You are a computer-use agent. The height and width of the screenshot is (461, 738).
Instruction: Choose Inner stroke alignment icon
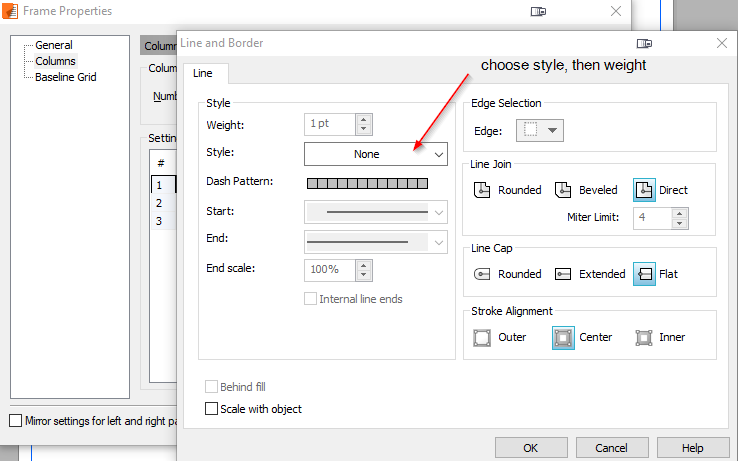(x=643, y=338)
